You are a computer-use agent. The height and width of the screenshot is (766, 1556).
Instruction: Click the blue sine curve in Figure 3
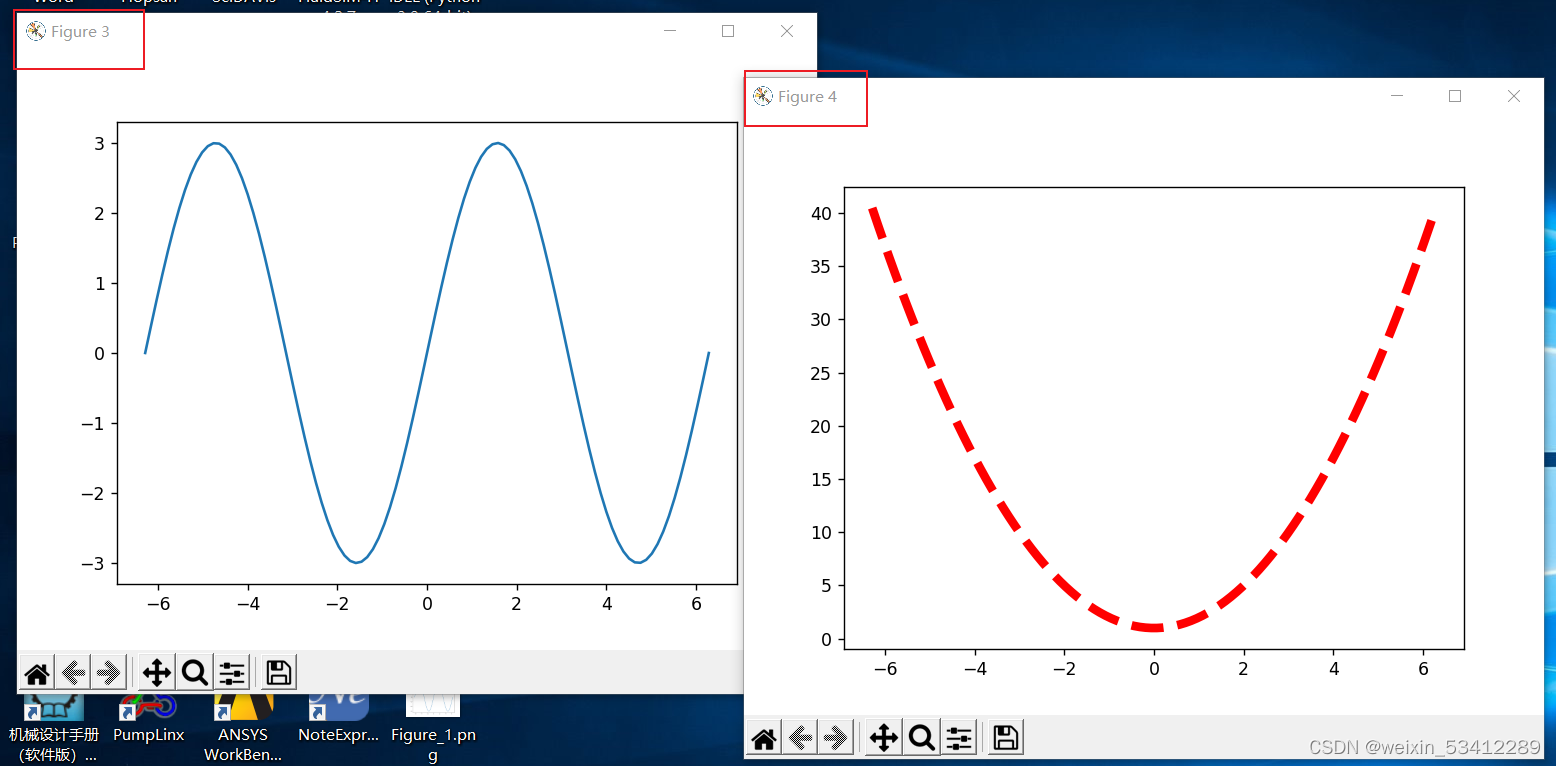pos(427,353)
